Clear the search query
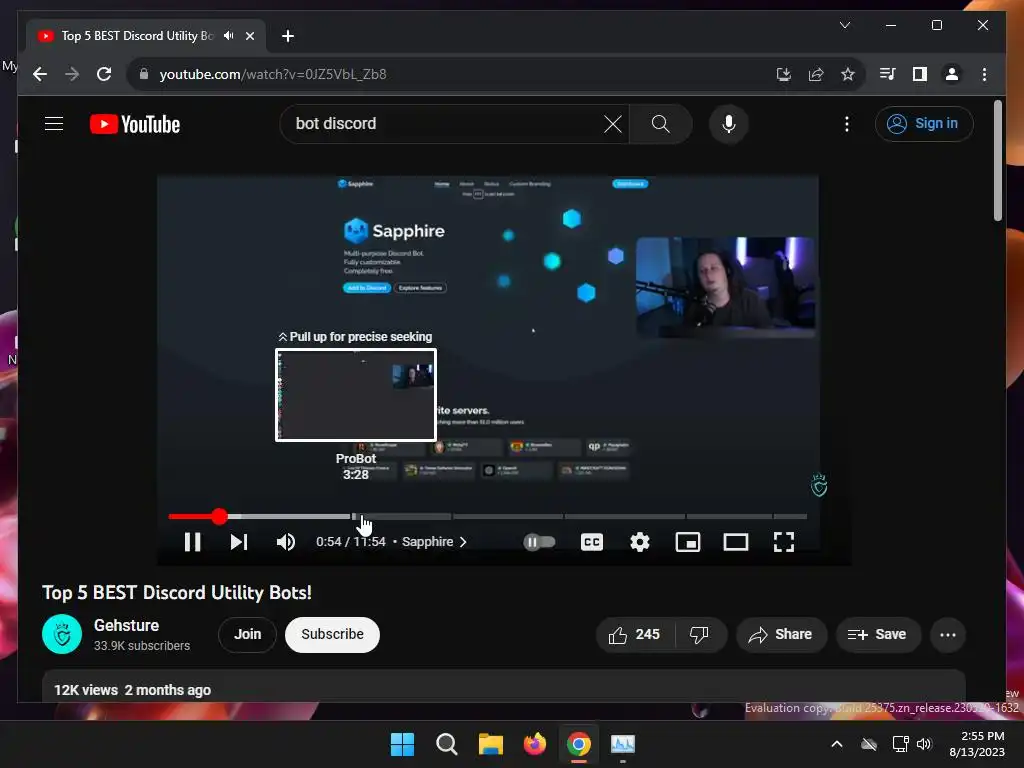 [613, 123]
